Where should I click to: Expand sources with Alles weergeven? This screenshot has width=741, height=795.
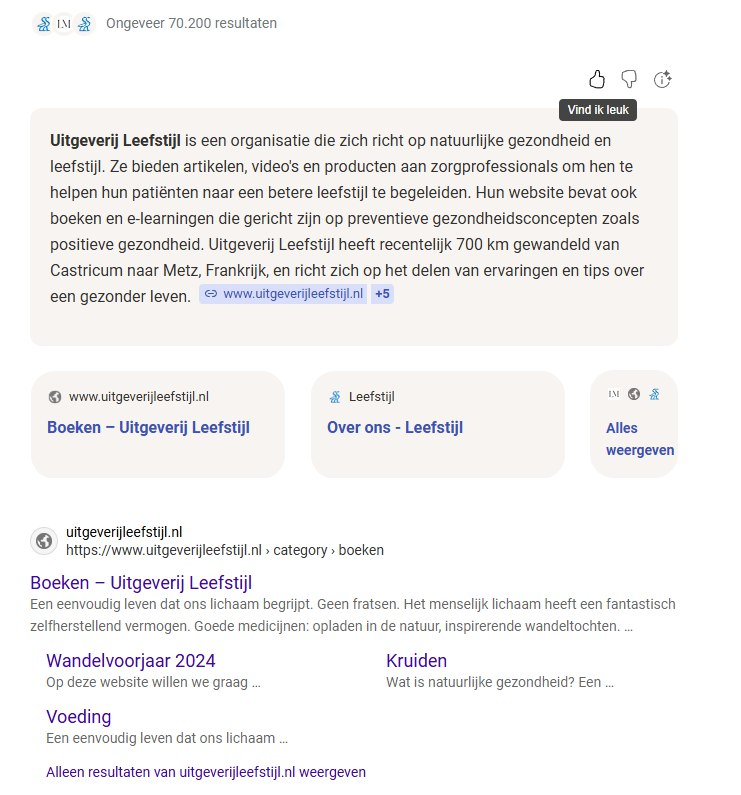click(639, 439)
